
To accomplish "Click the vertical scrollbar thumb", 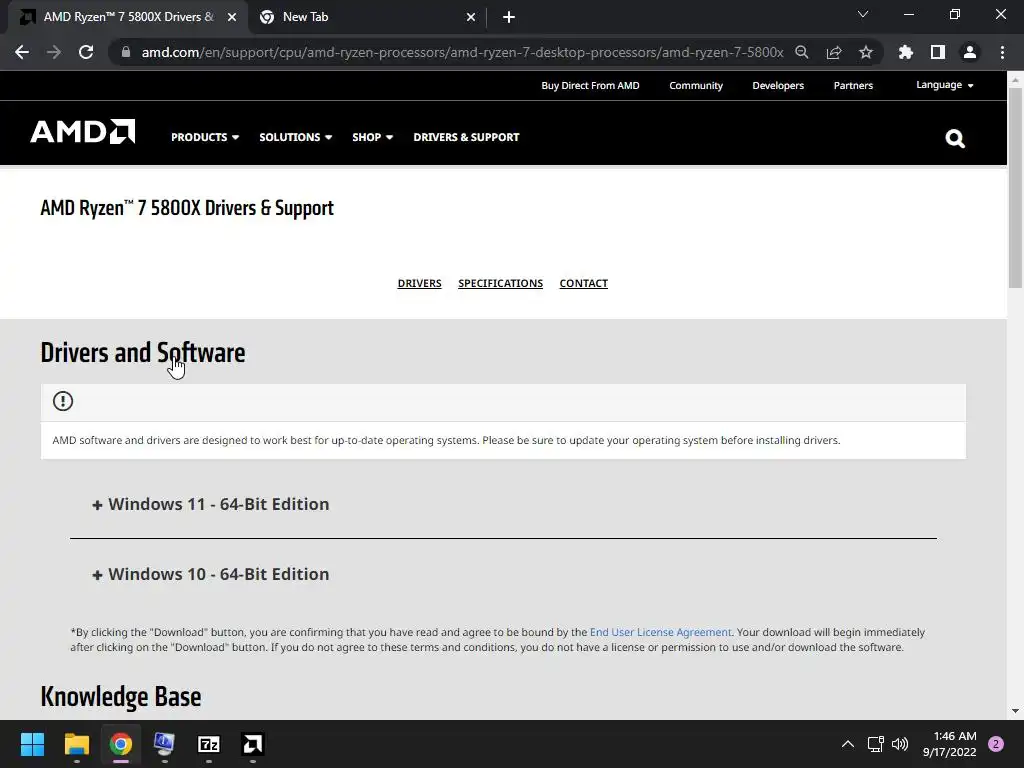I will (x=1015, y=187).
